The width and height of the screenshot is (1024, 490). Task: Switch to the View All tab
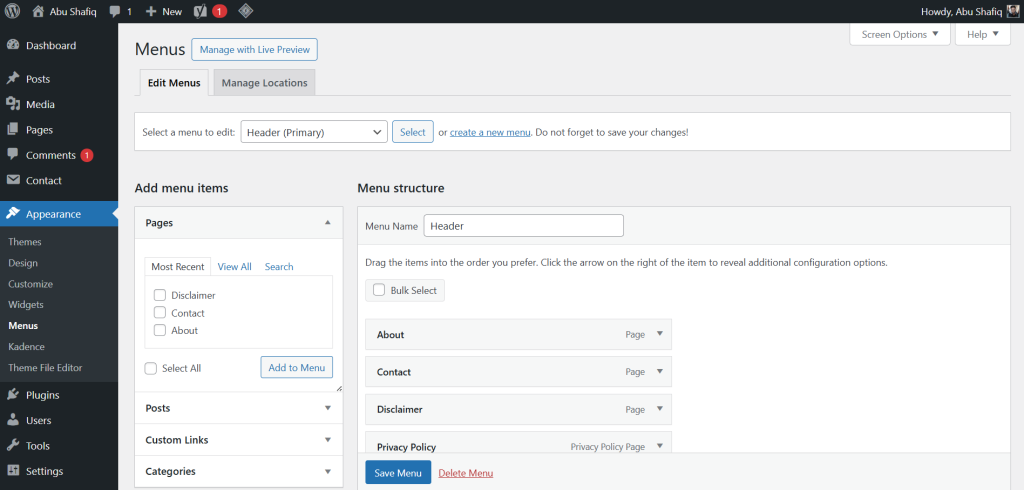[x=234, y=267]
